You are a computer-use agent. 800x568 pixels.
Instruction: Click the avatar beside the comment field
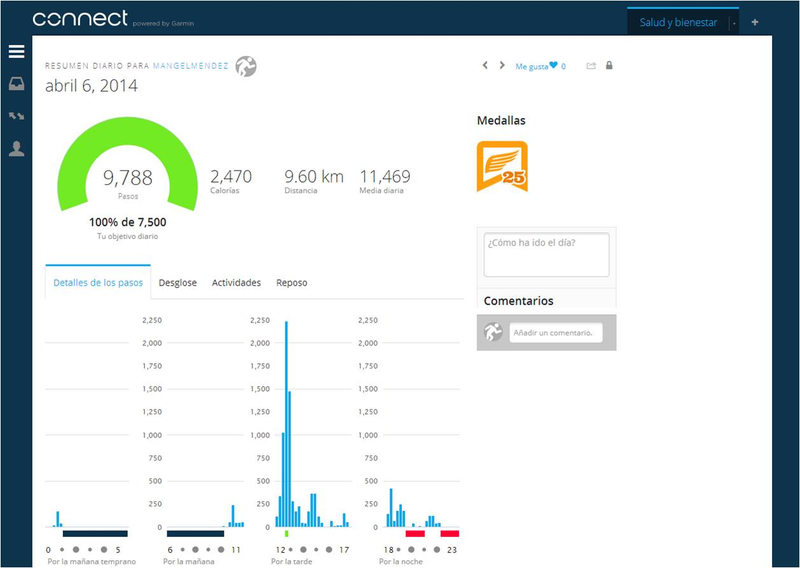point(493,332)
